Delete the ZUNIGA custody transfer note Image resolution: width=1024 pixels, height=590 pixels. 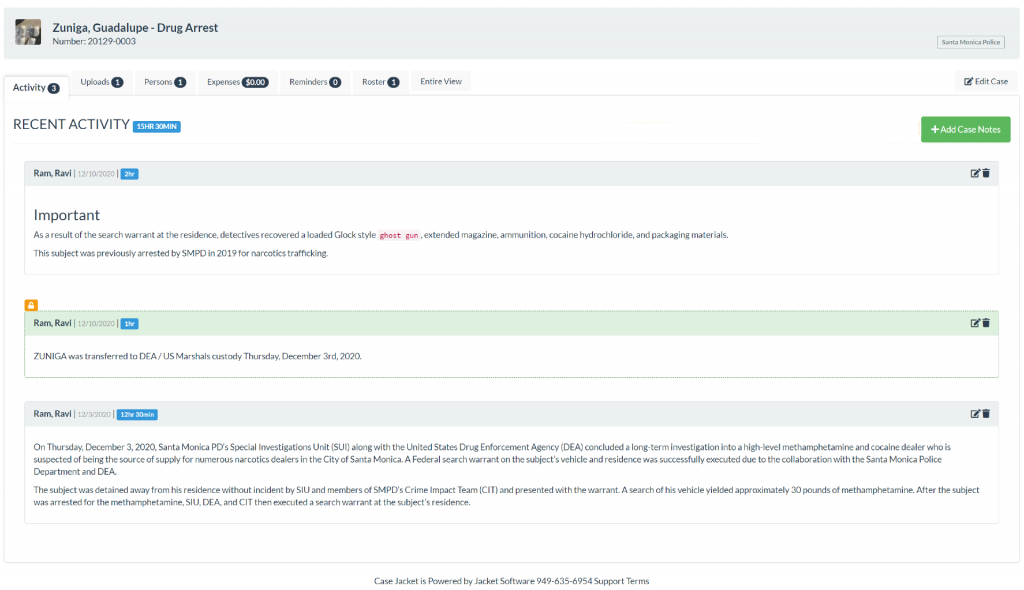tap(986, 323)
